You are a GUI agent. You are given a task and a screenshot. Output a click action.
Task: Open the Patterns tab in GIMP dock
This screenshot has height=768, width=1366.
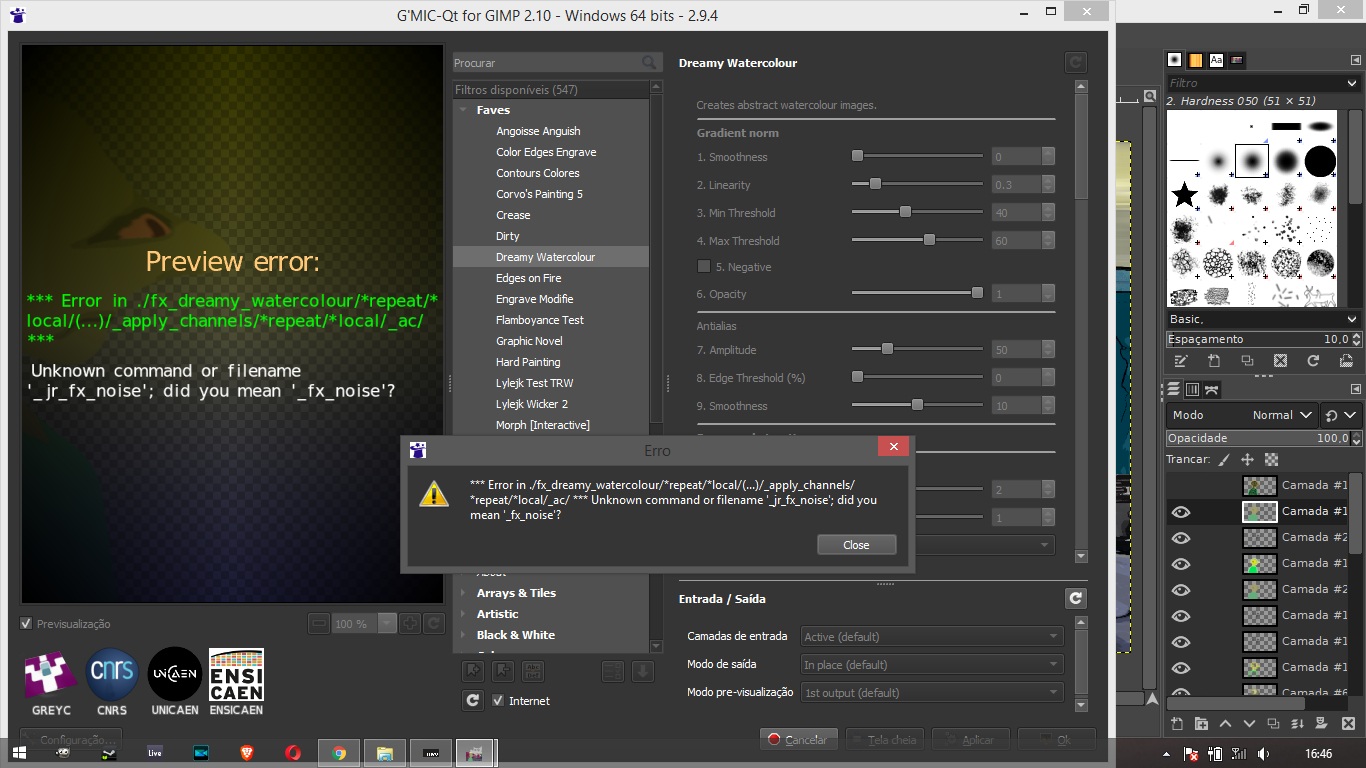click(x=1196, y=60)
